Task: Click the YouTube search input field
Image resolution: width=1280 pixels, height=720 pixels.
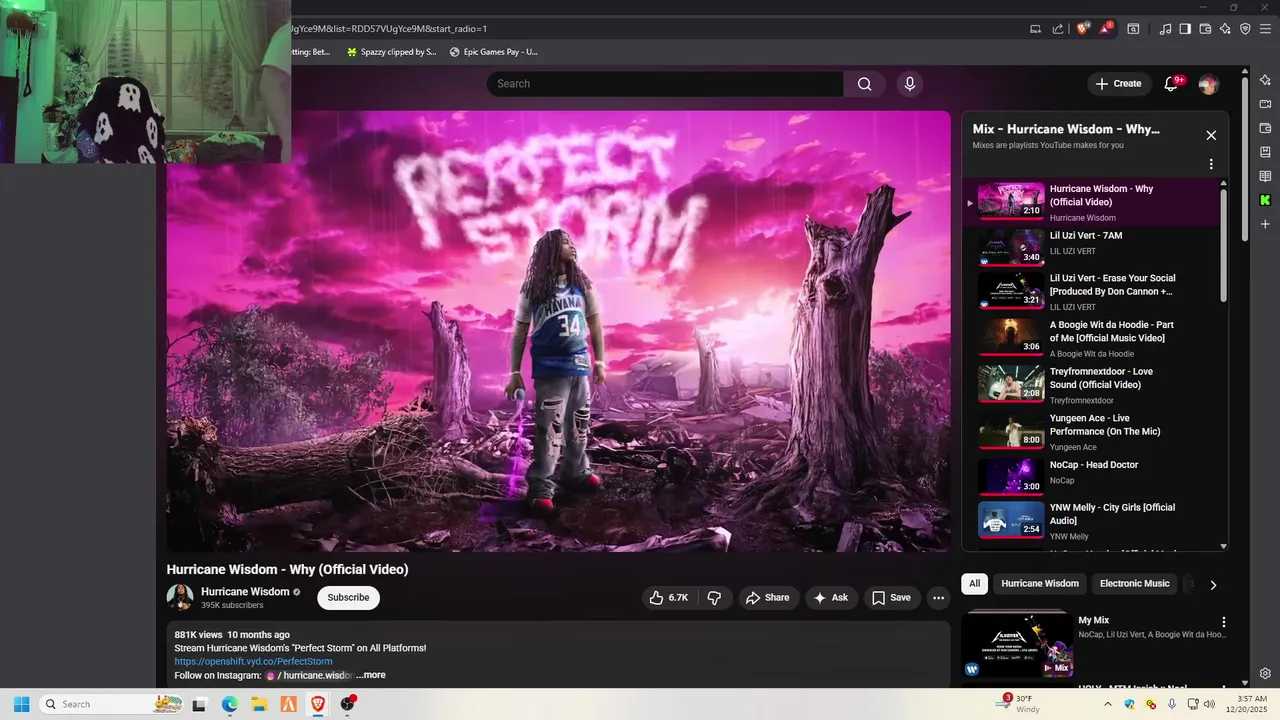Action: pyautogui.click(x=665, y=84)
